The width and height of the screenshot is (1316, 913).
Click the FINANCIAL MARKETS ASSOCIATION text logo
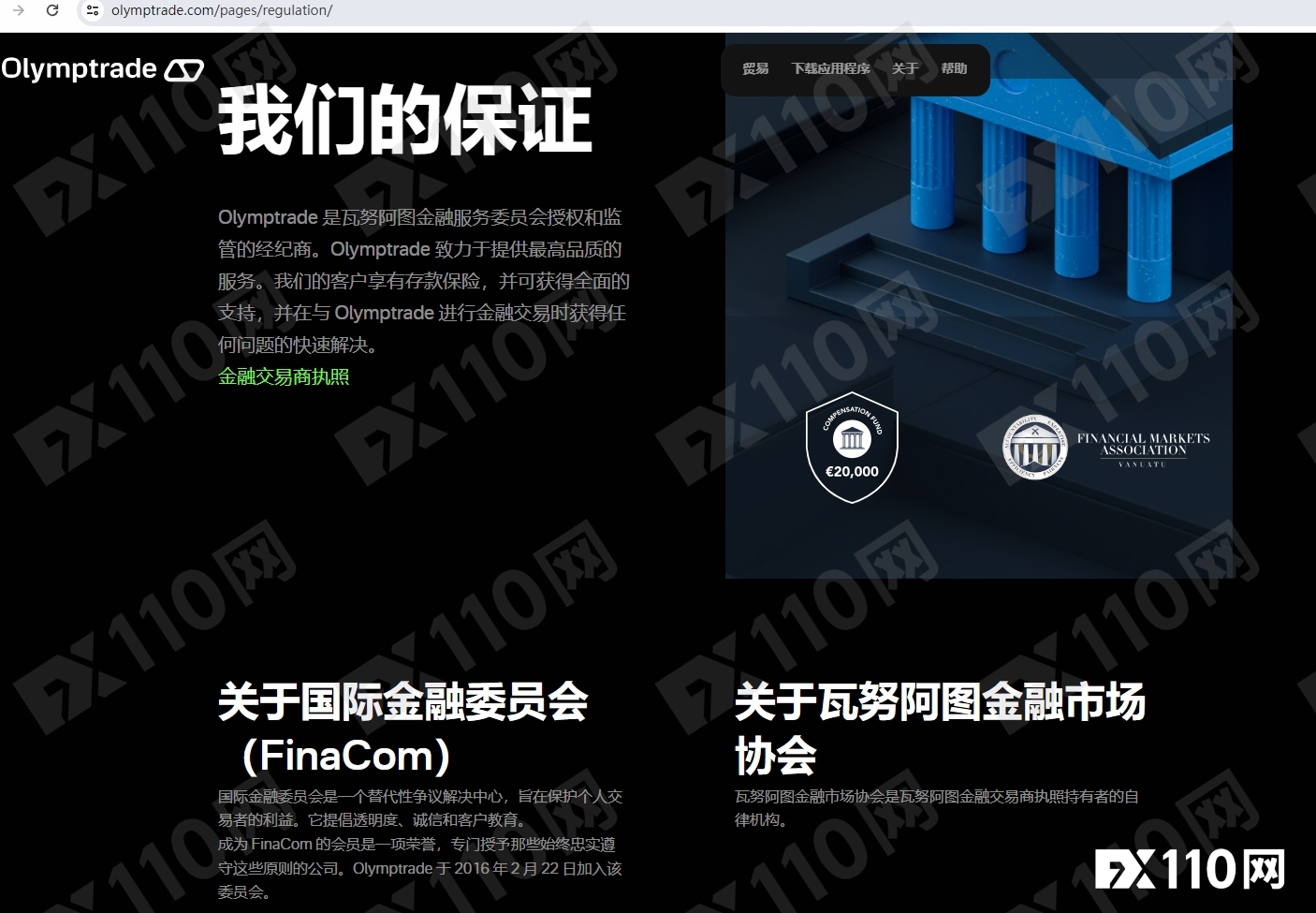1143,449
